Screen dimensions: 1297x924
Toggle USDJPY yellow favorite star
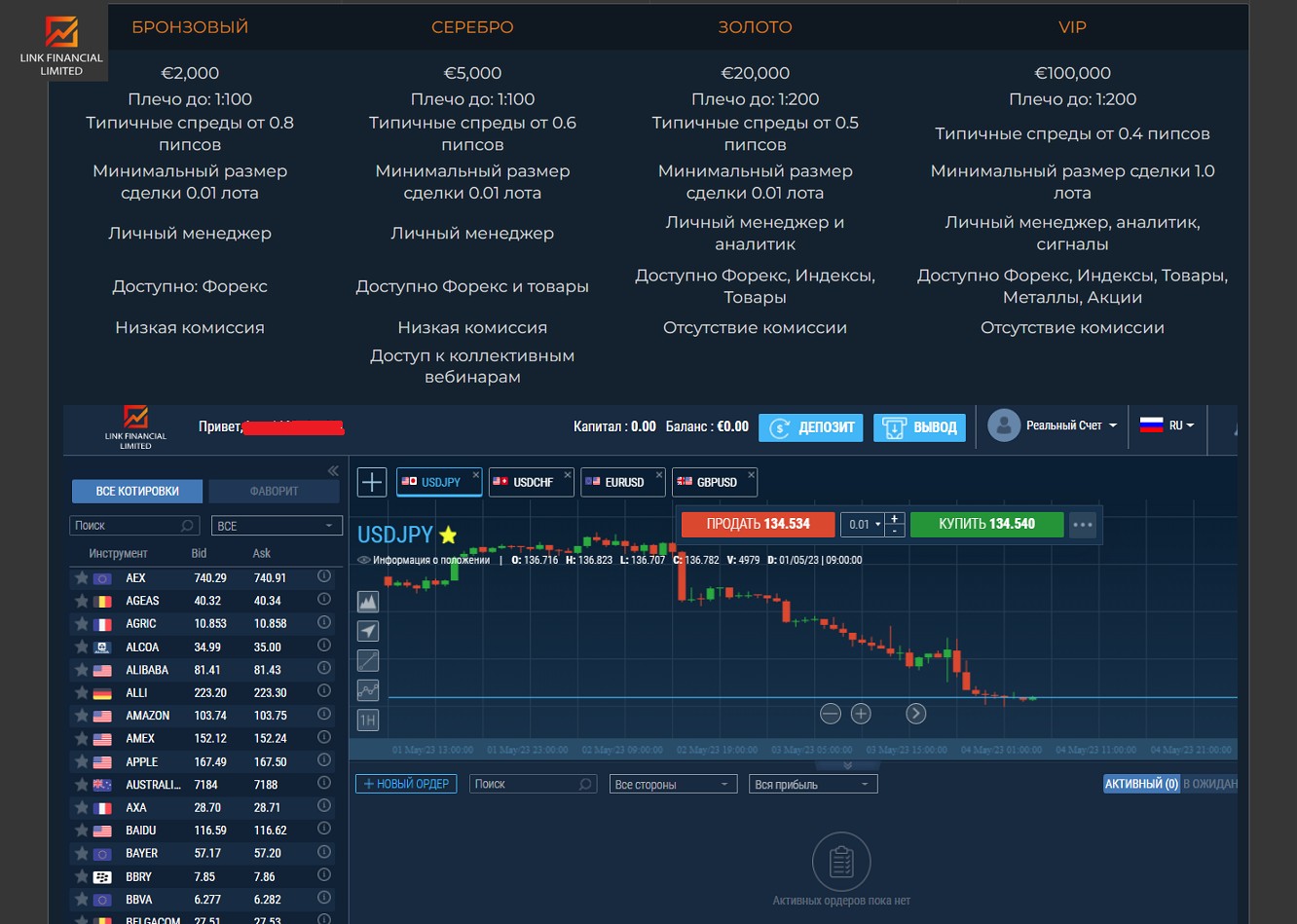pos(448,535)
